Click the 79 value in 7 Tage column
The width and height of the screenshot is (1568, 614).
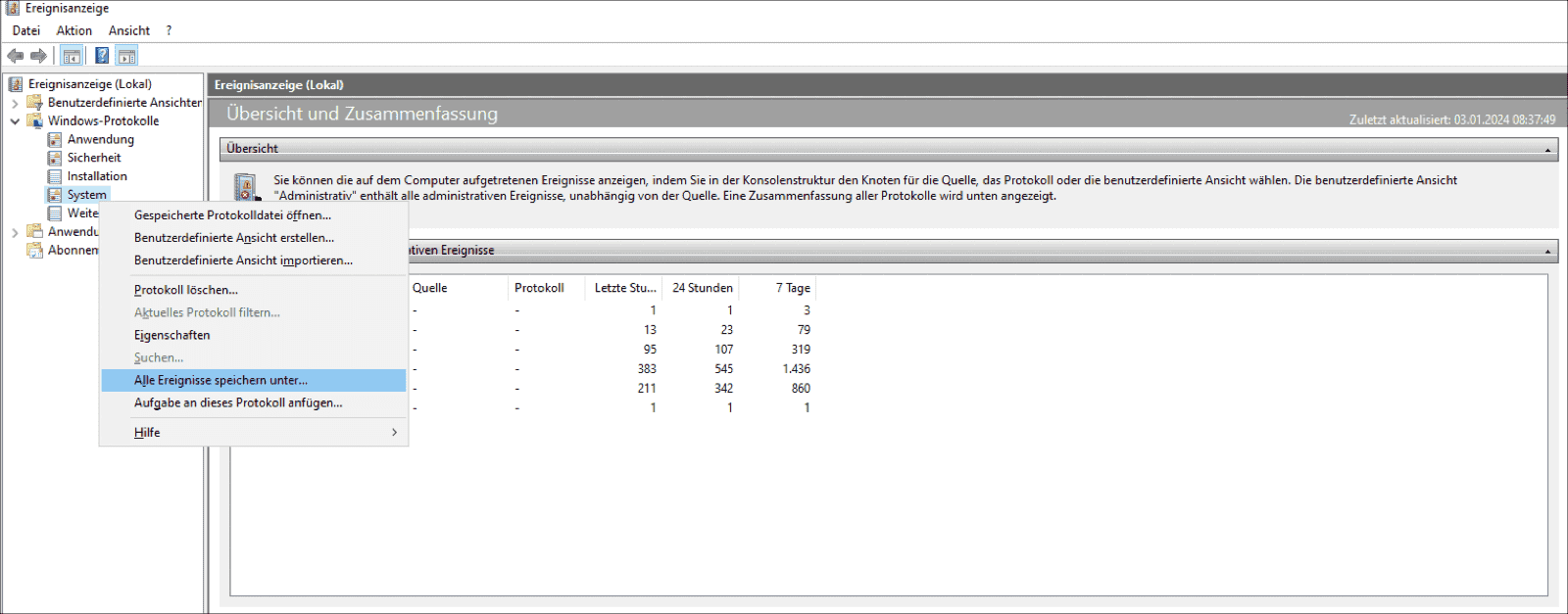pos(804,330)
